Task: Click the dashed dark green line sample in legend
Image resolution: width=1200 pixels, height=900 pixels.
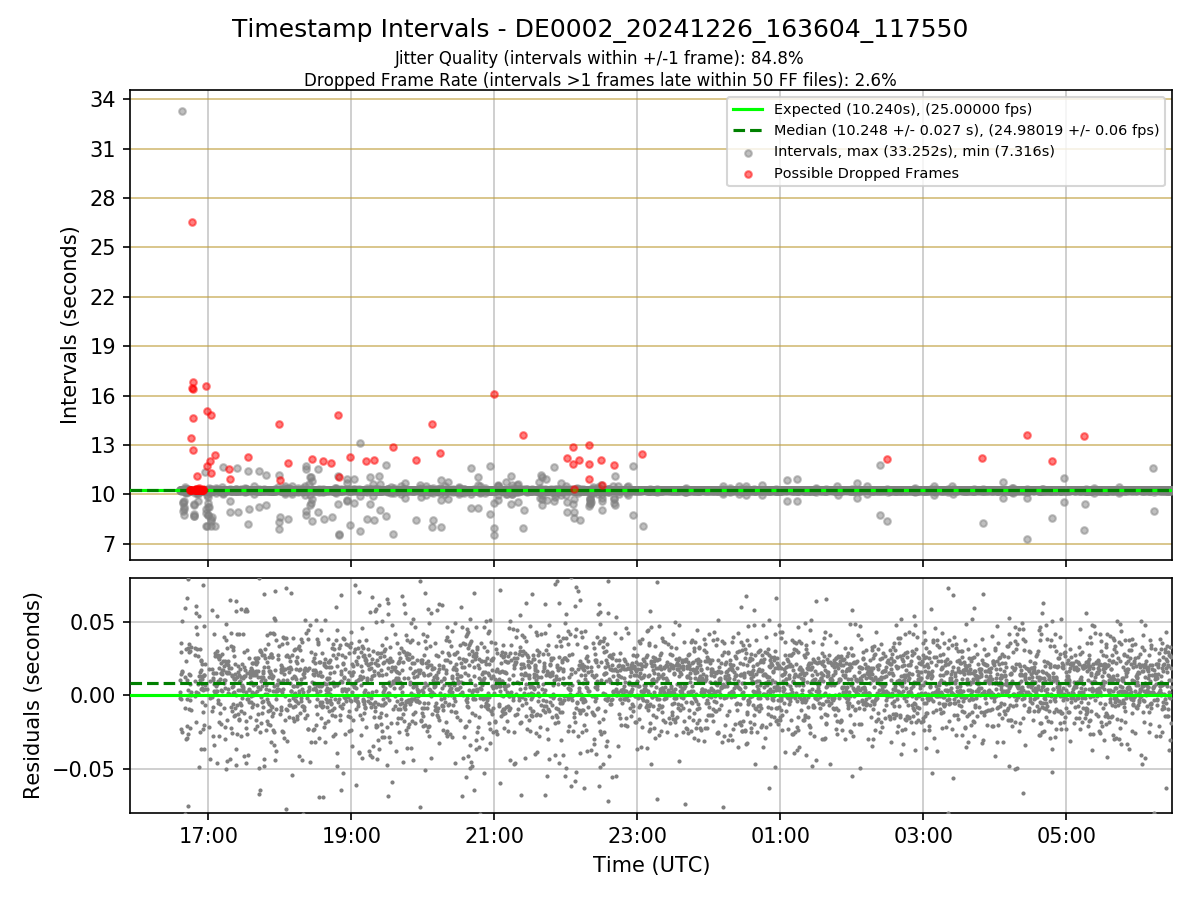Action: click(x=748, y=130)
